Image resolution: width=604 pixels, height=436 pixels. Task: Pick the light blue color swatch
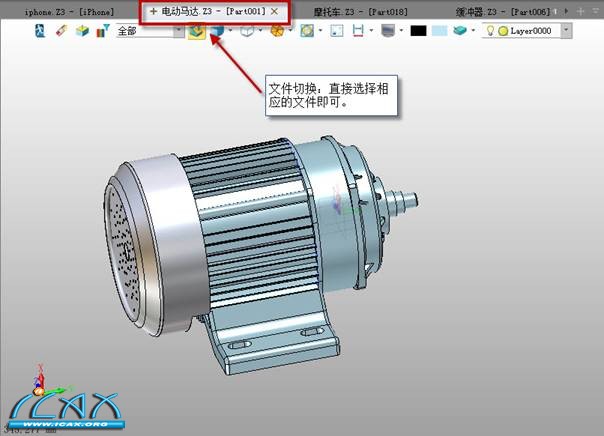440,31
